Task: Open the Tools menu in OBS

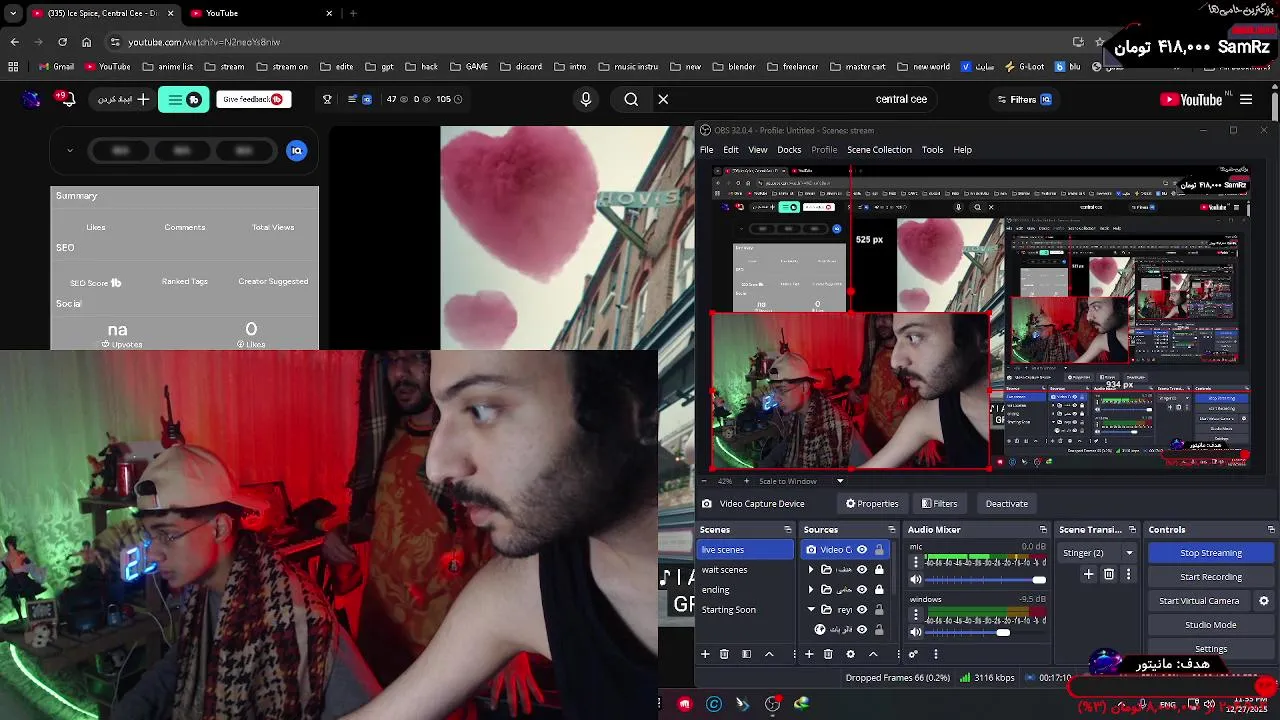Action: click(932, 150)
